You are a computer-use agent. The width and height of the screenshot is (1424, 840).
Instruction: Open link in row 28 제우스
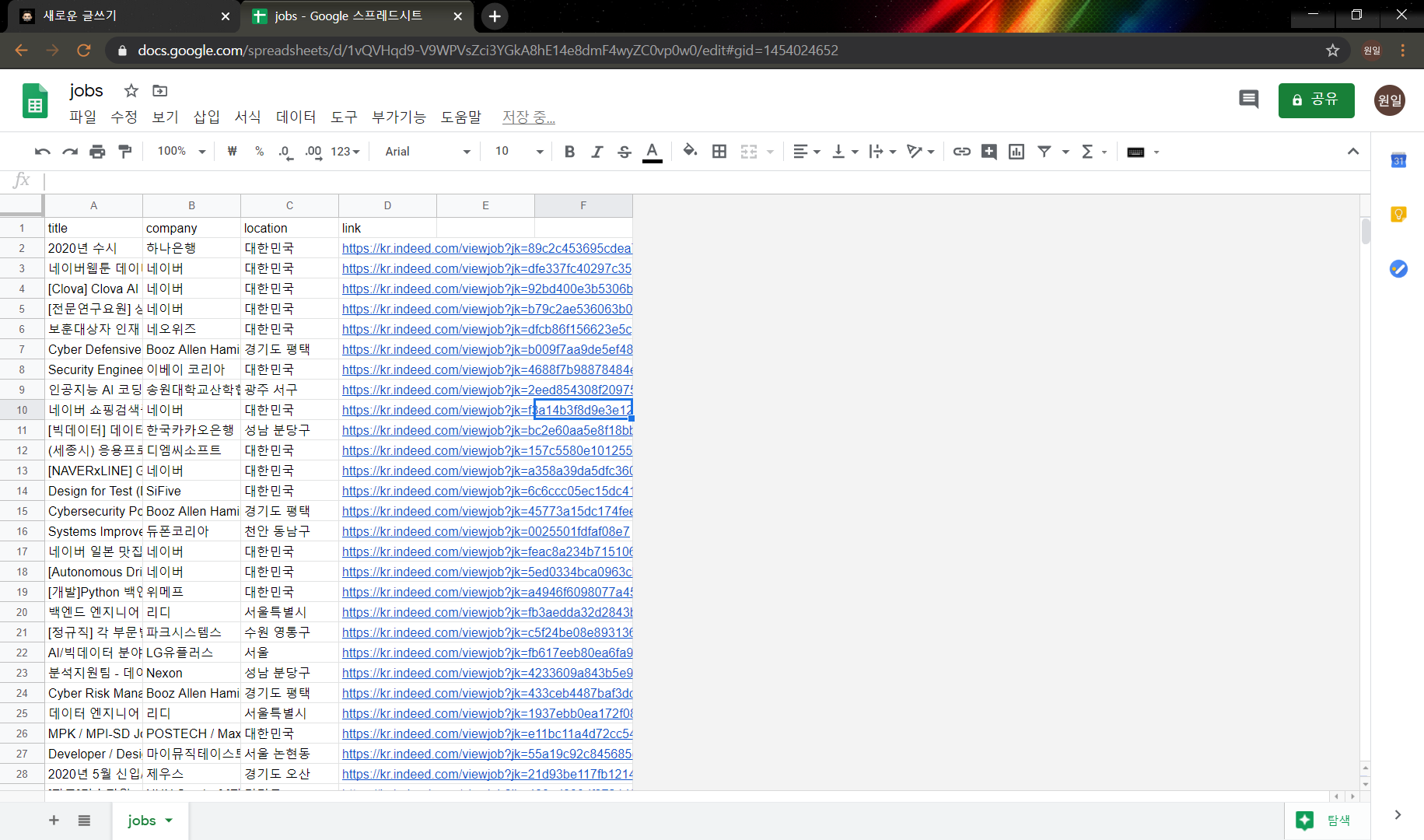point(486,774)
